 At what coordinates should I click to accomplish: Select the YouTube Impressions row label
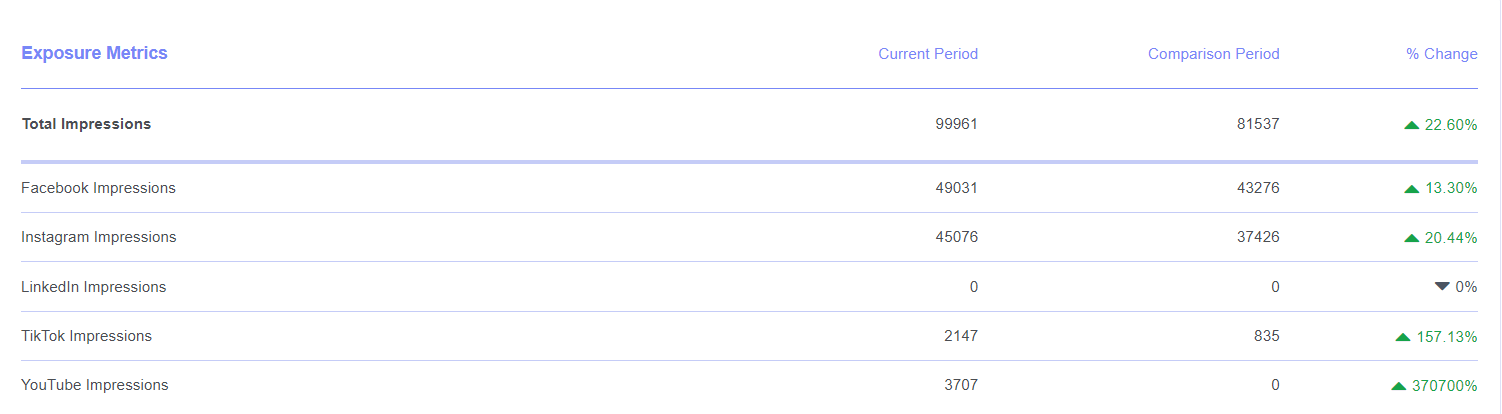[x=94, y=385]
